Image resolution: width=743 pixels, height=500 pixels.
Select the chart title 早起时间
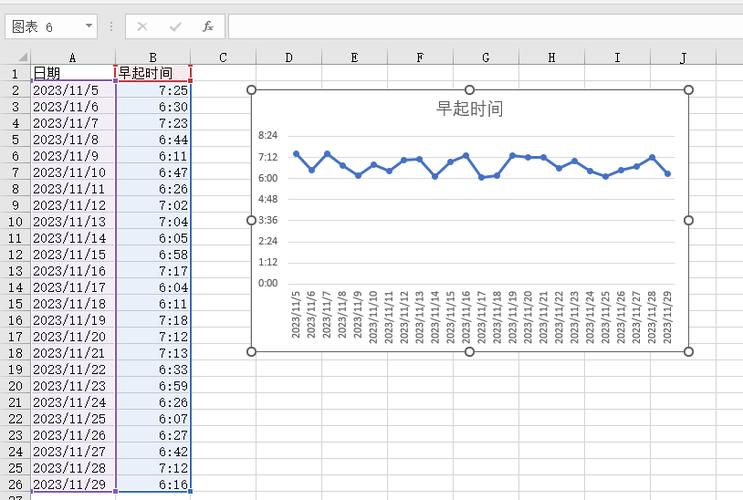pos(469,109)
